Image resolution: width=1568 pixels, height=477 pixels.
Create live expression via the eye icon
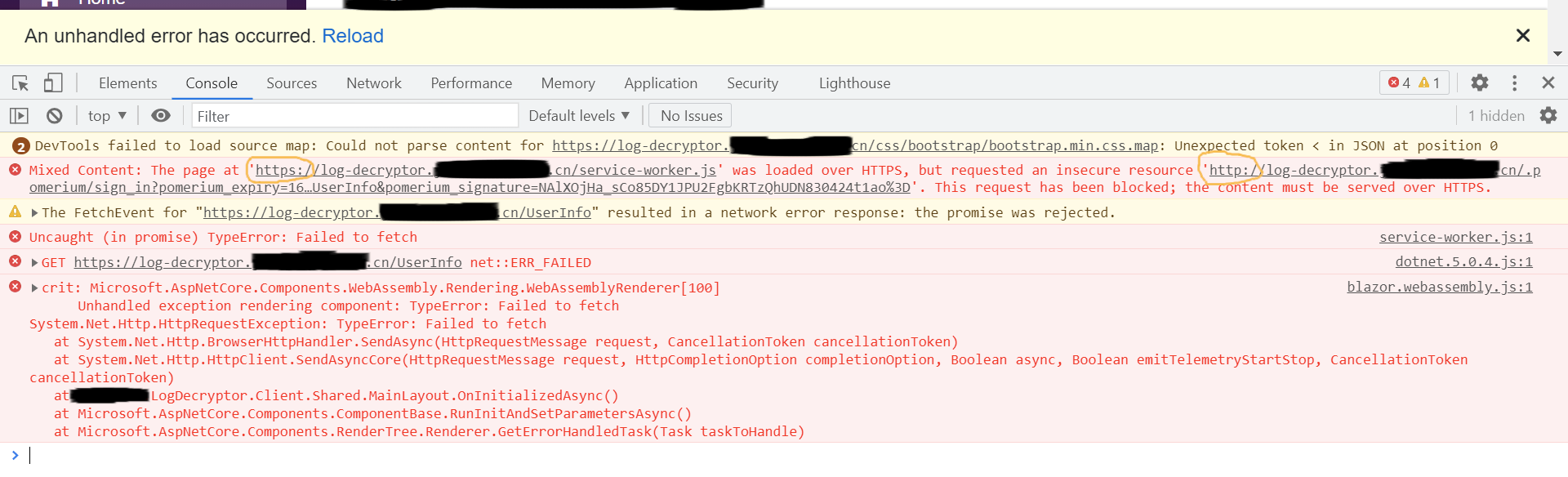pos(161,115)
